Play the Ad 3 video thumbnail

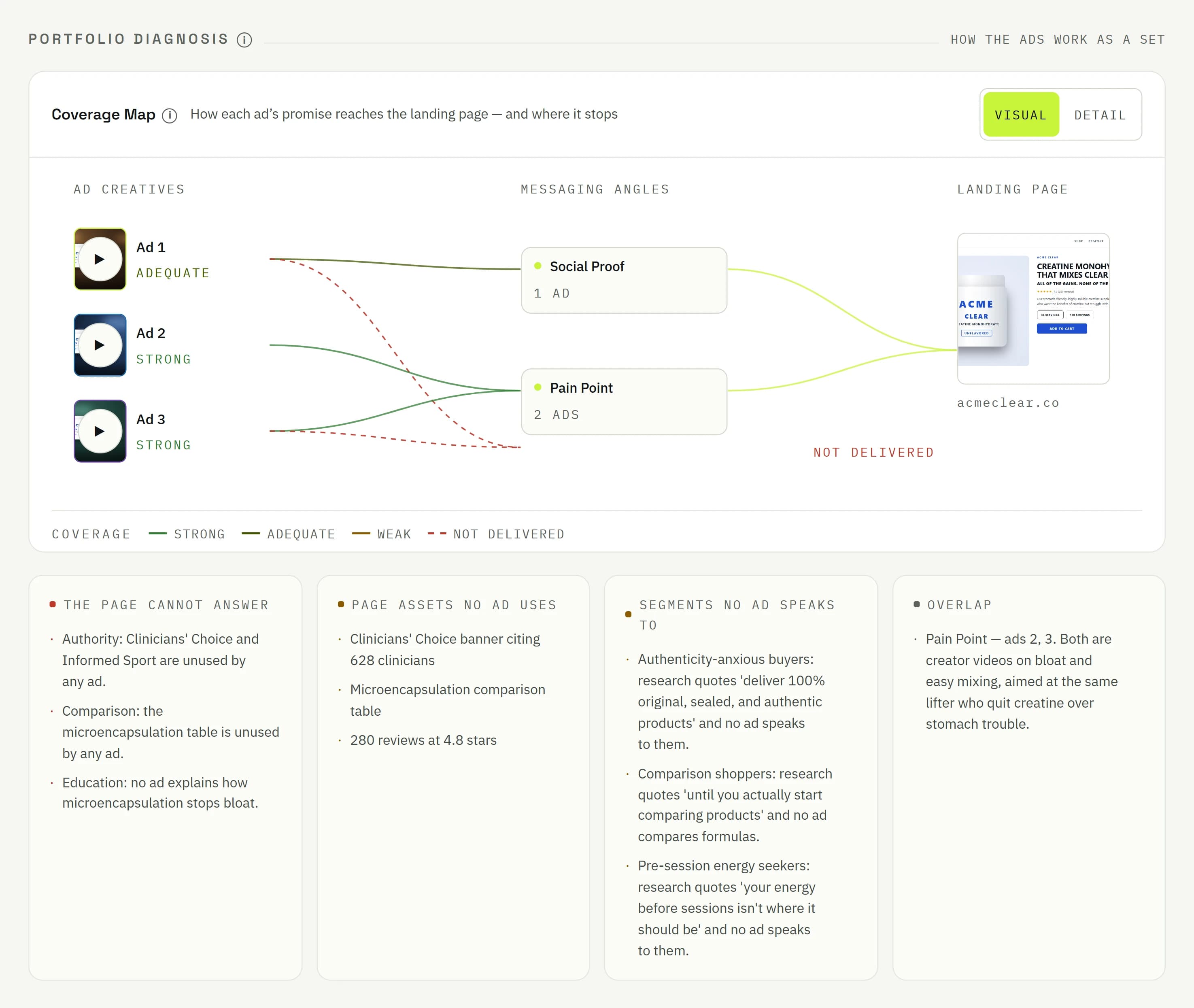pyautogui.click(x=100, y=431)
